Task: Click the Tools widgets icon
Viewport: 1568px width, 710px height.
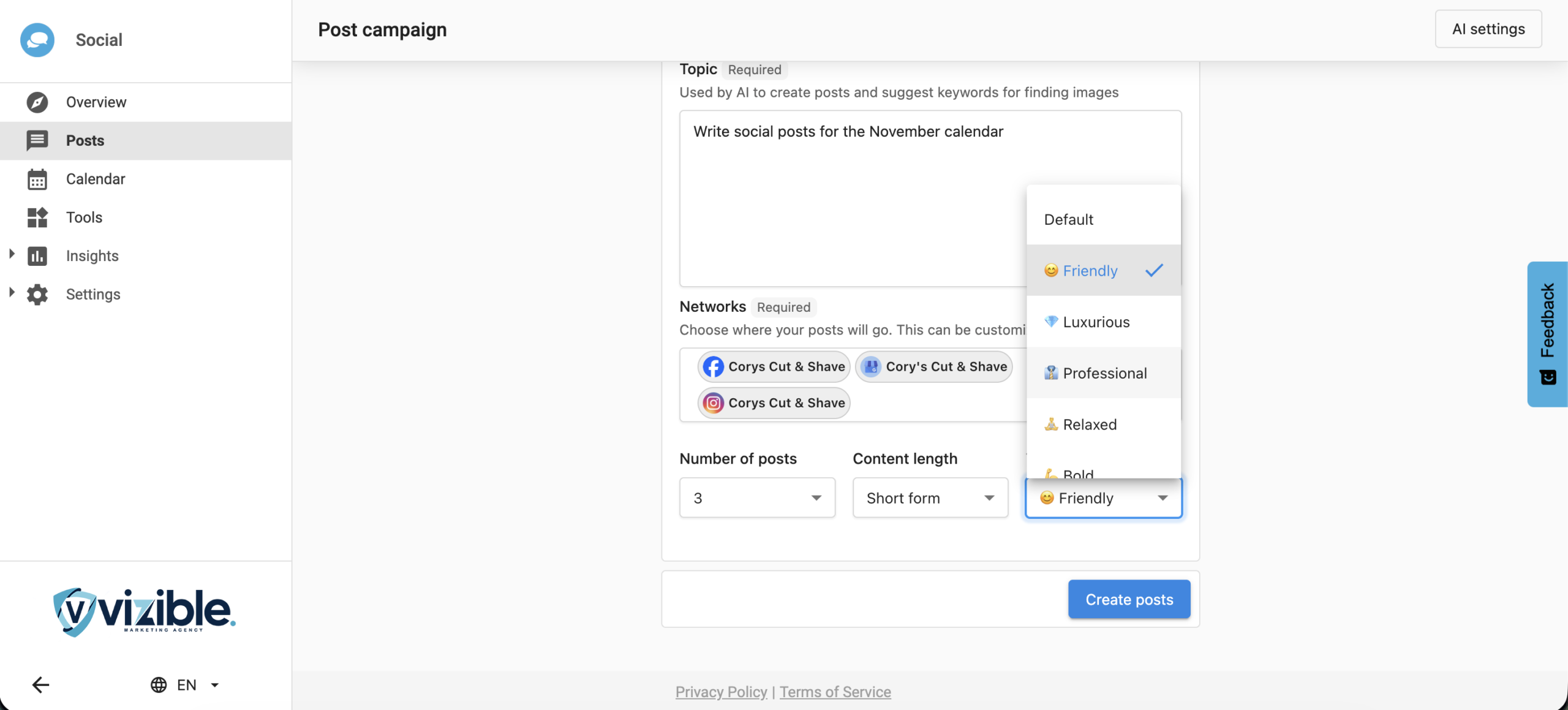Action: [37, 217]
